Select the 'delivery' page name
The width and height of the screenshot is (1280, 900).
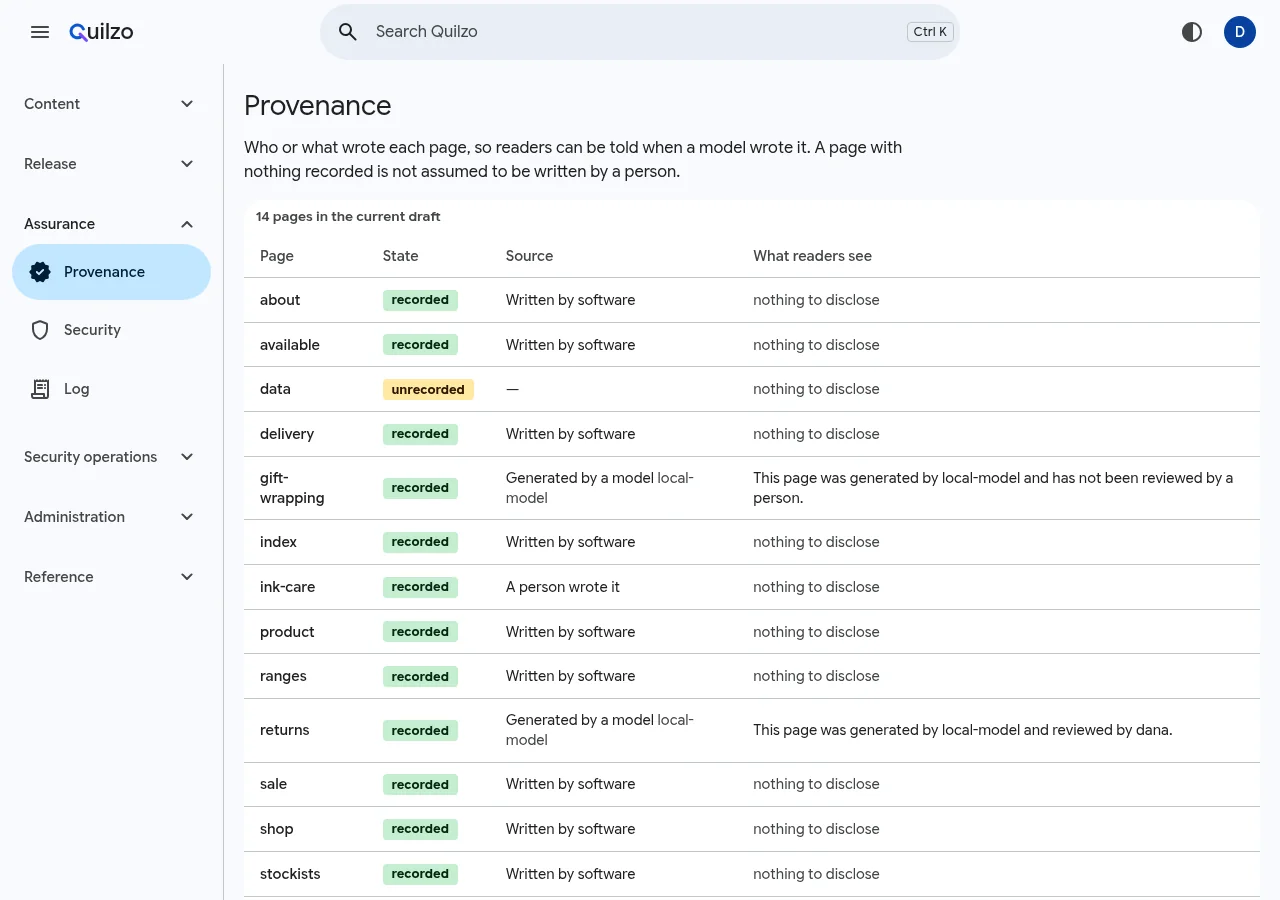287,434
